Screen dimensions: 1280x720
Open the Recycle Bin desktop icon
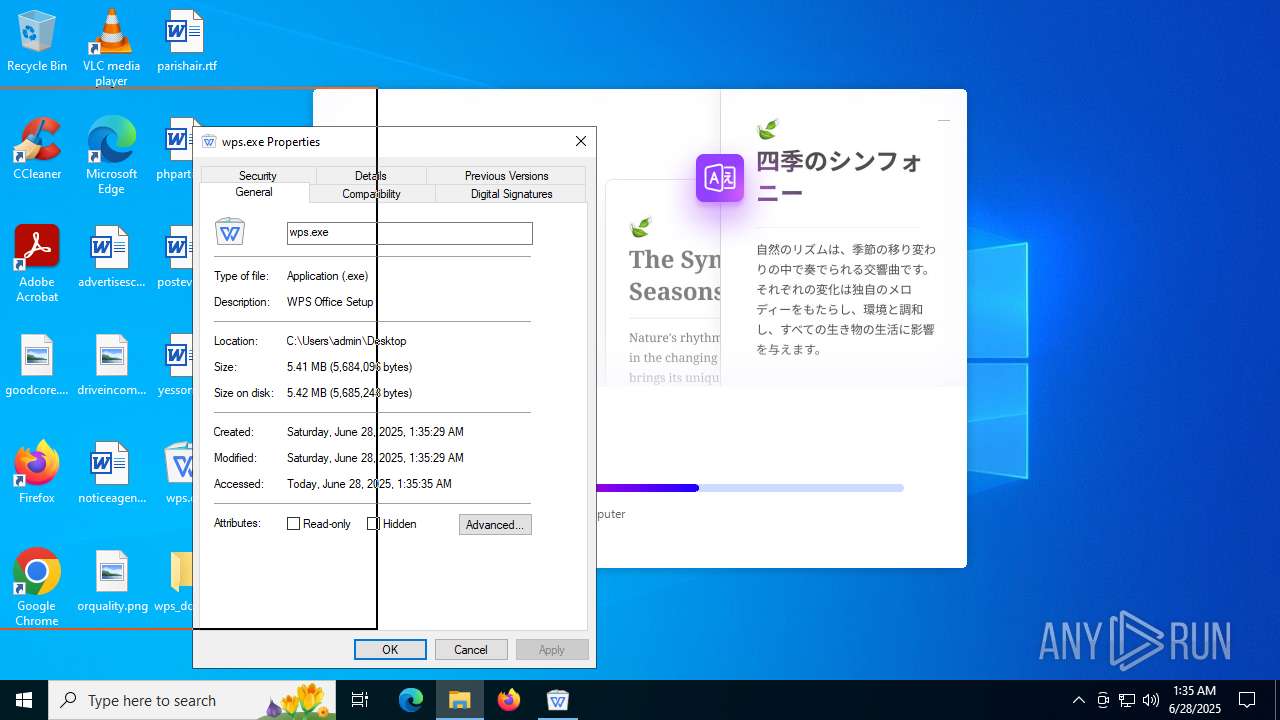[x=37, y=41]
